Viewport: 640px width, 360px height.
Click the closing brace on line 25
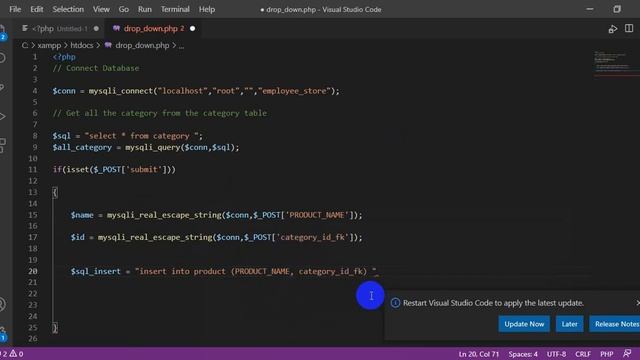click(55, 327)
